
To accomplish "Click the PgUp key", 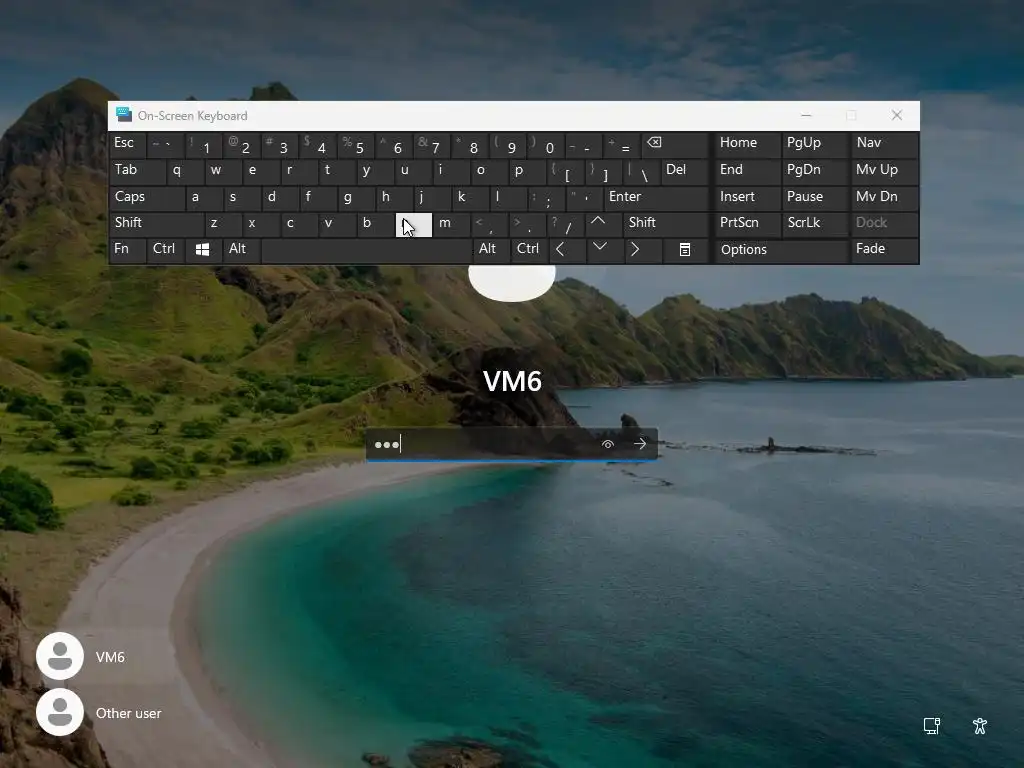I will pyautogui.click(x=816, y=145).
